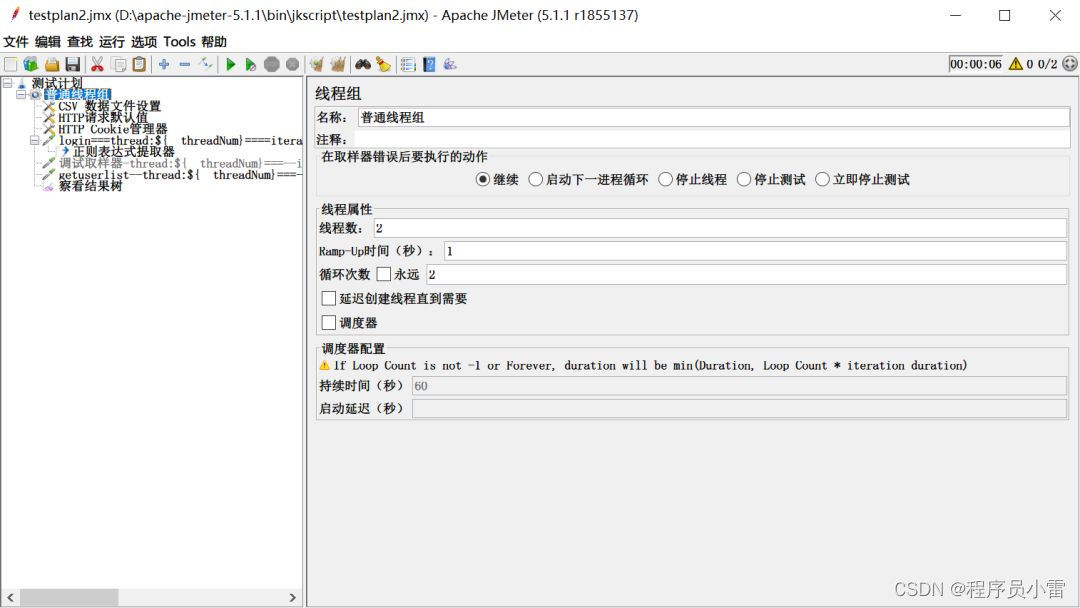Open the Tools menu
This screenshot has height=608, width=1080.
180,42
